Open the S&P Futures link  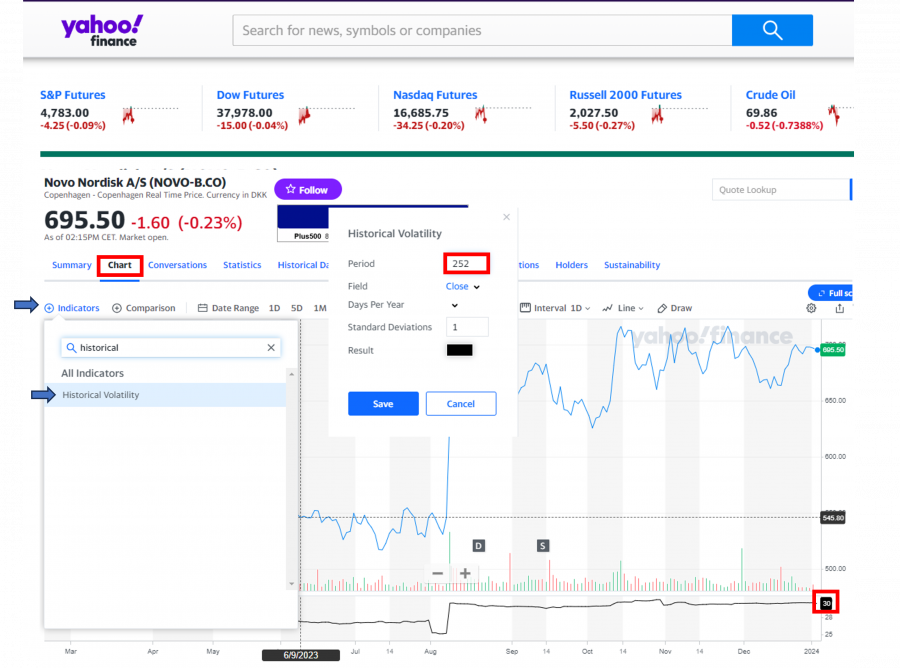73,95
